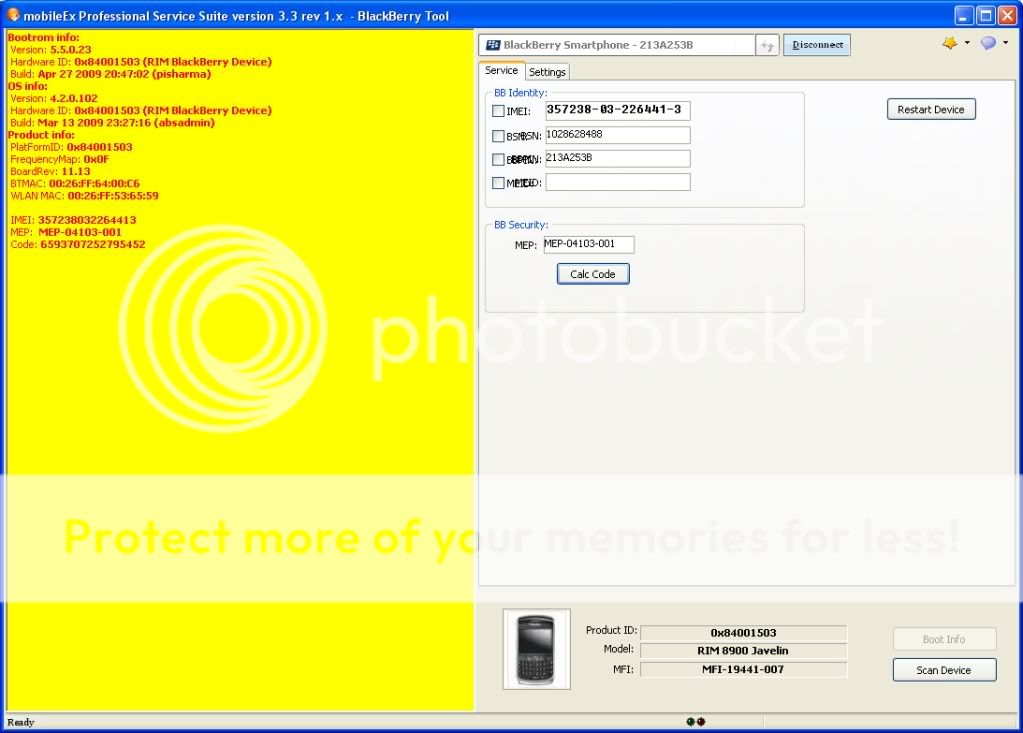Click the BlackBerry logo in device combo

coord(493,45)
